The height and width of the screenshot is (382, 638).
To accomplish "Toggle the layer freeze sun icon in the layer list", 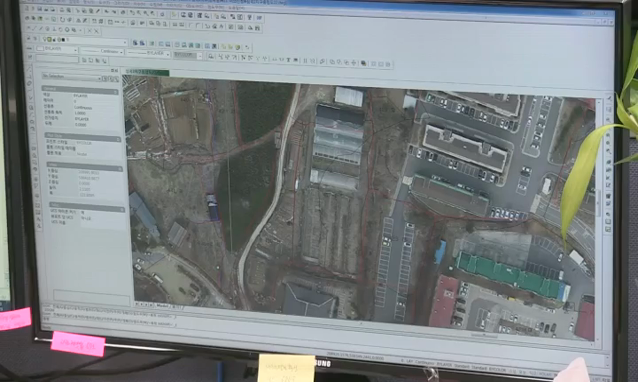I will [49, 39].
